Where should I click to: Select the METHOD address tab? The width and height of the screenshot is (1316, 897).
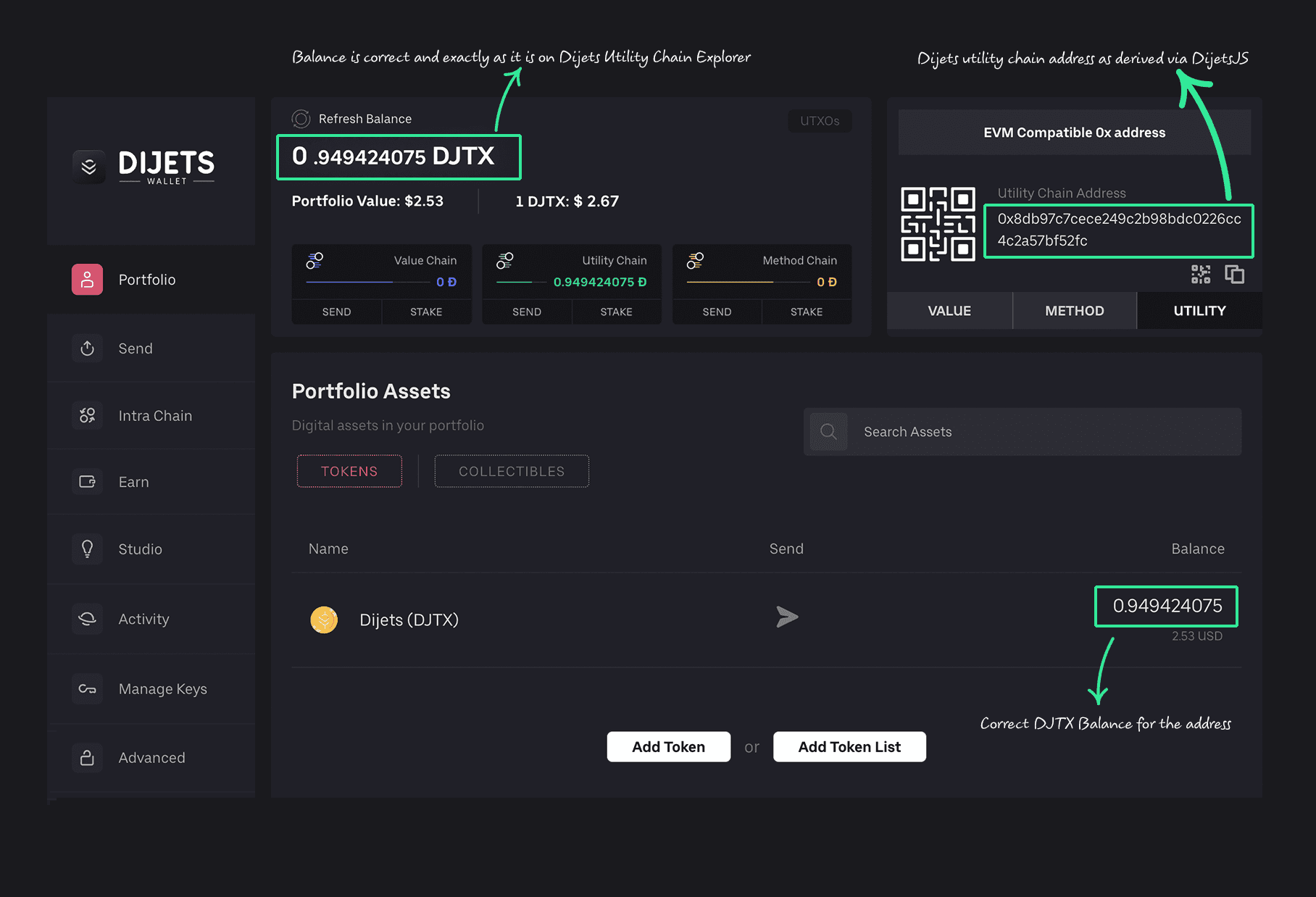click(1074, 311)
